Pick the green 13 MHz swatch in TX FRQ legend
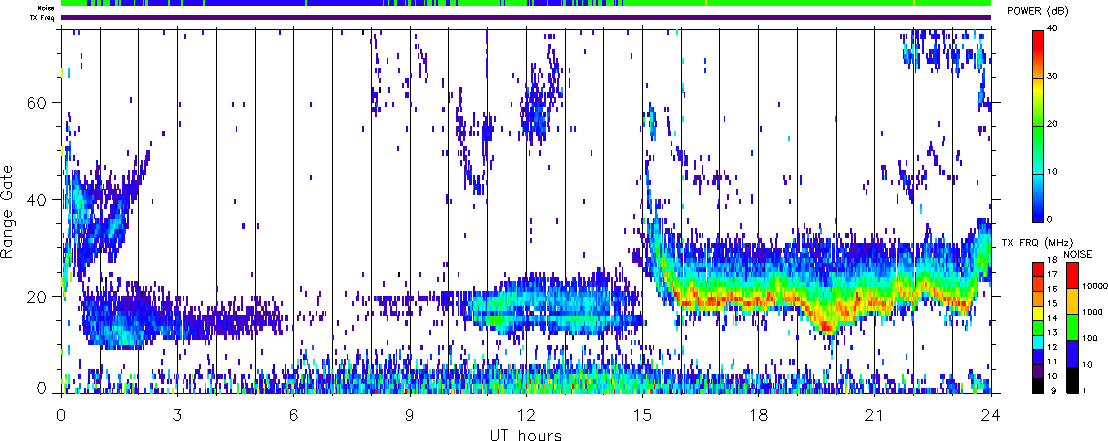1108x441 pixels. coord(1038,328)
